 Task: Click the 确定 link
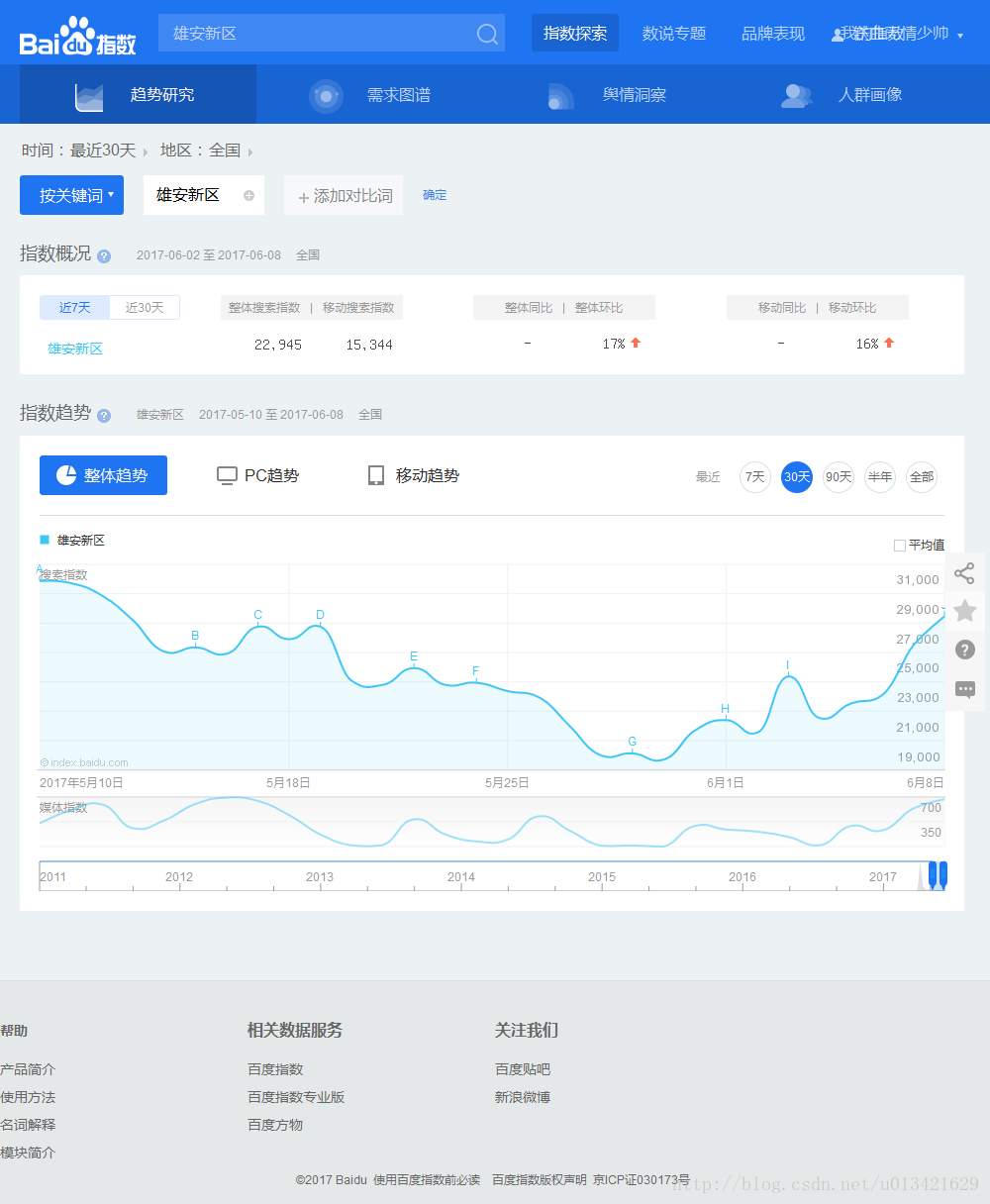click(x=435, y=195)
